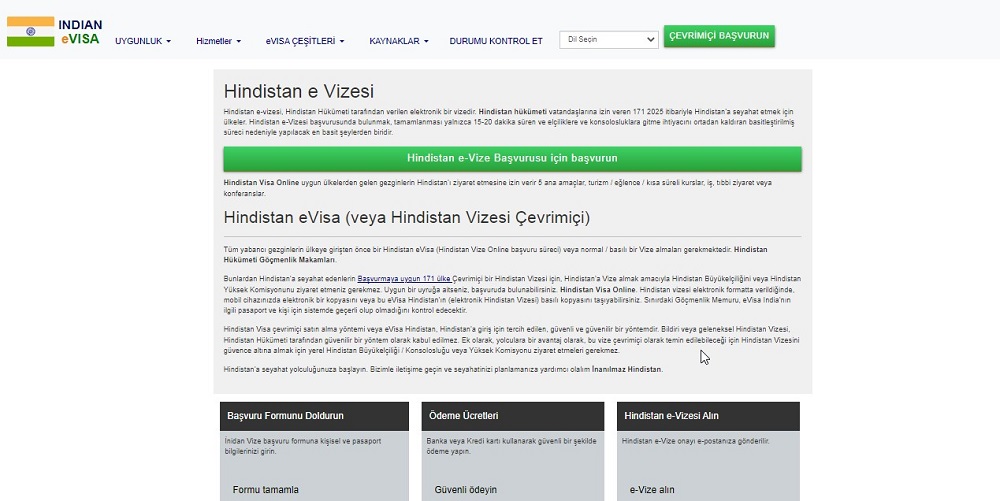The width and height of the screenshot is (1000, 501).
Task: Go to DURUMU KONTROL ET page
Action: point(496,41)
